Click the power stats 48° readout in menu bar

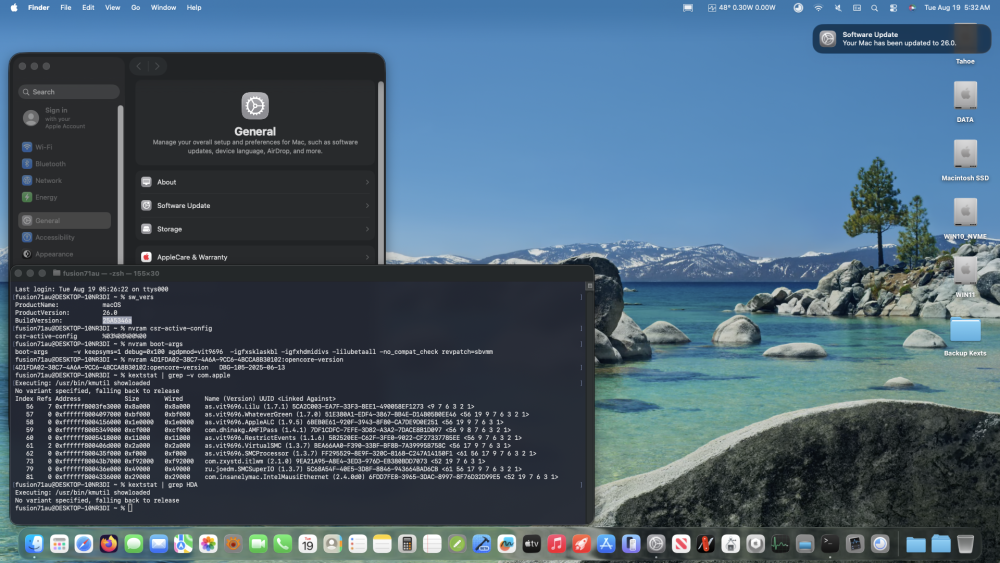tap(741, 8)
